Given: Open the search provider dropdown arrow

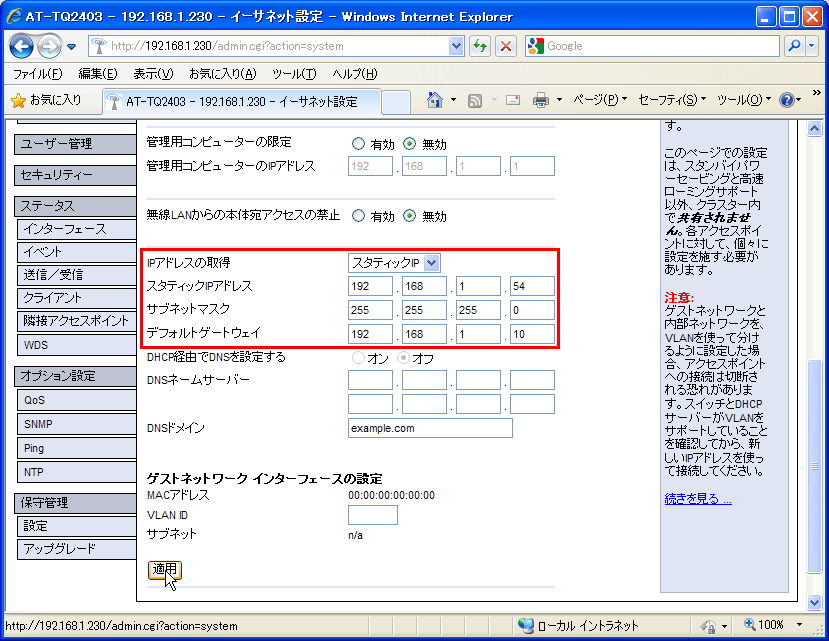Looking at the screenshot, I should (812, 46).
